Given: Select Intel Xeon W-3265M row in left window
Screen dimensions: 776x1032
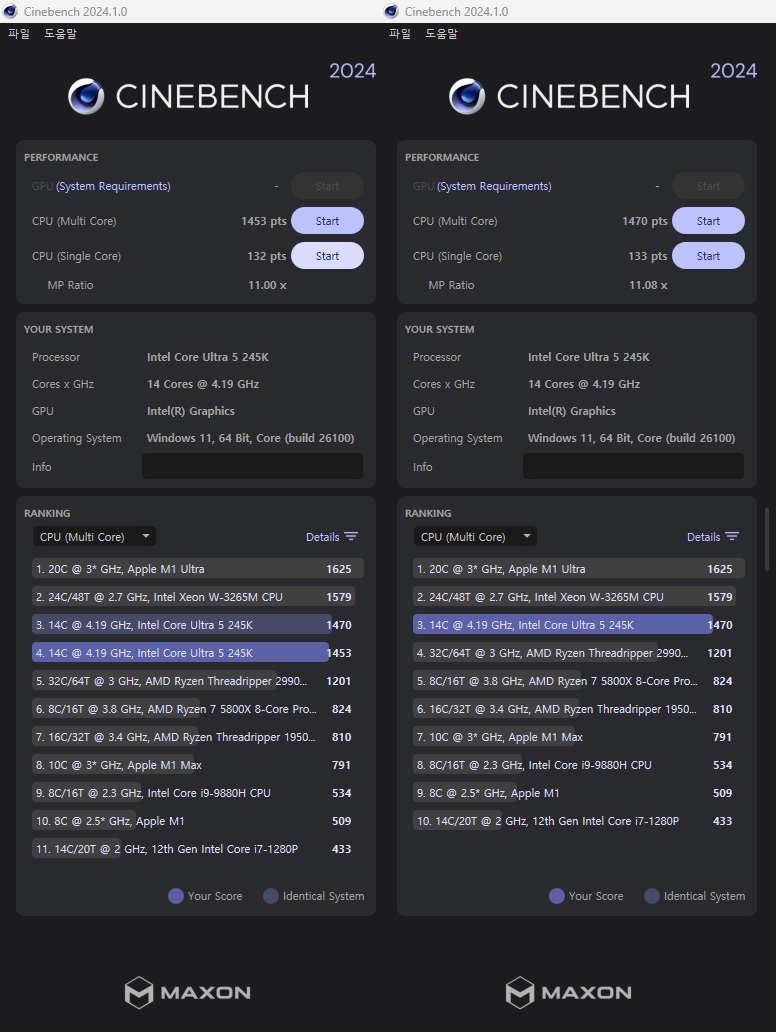Looking at the screenshot, I should pyautogui.click(x=197, y=597).
